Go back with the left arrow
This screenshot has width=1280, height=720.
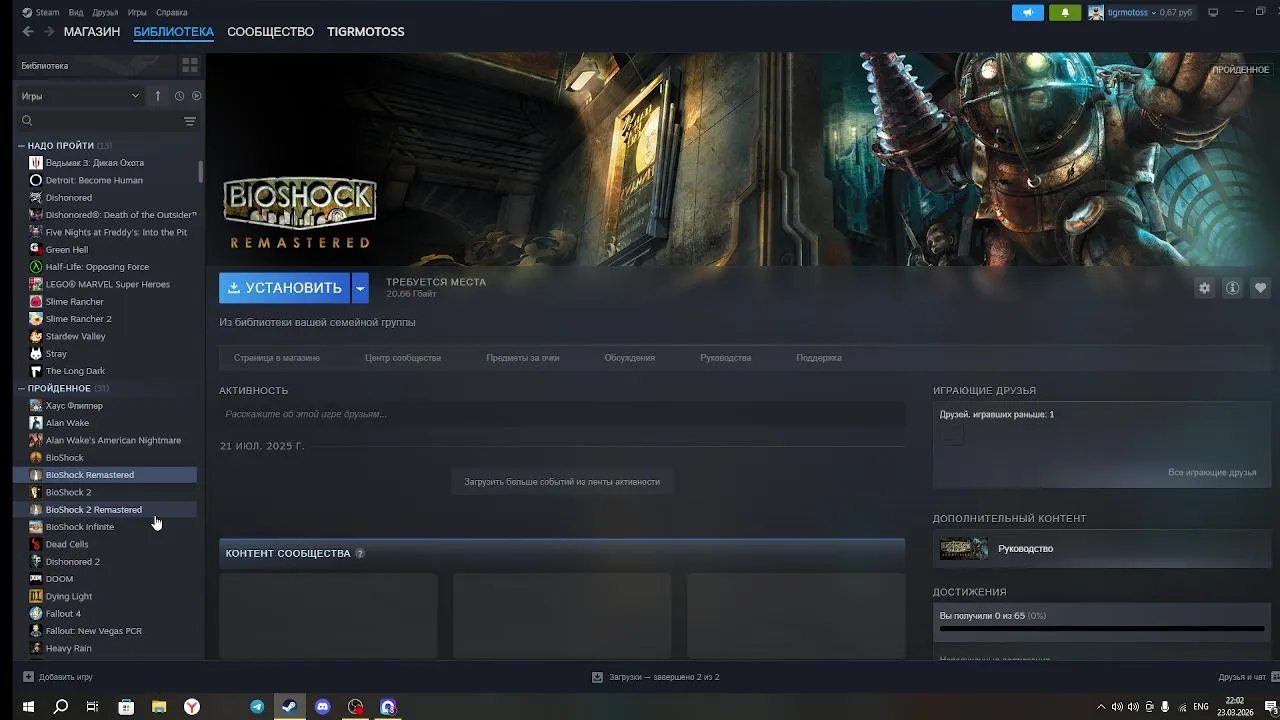pos(28,32)
